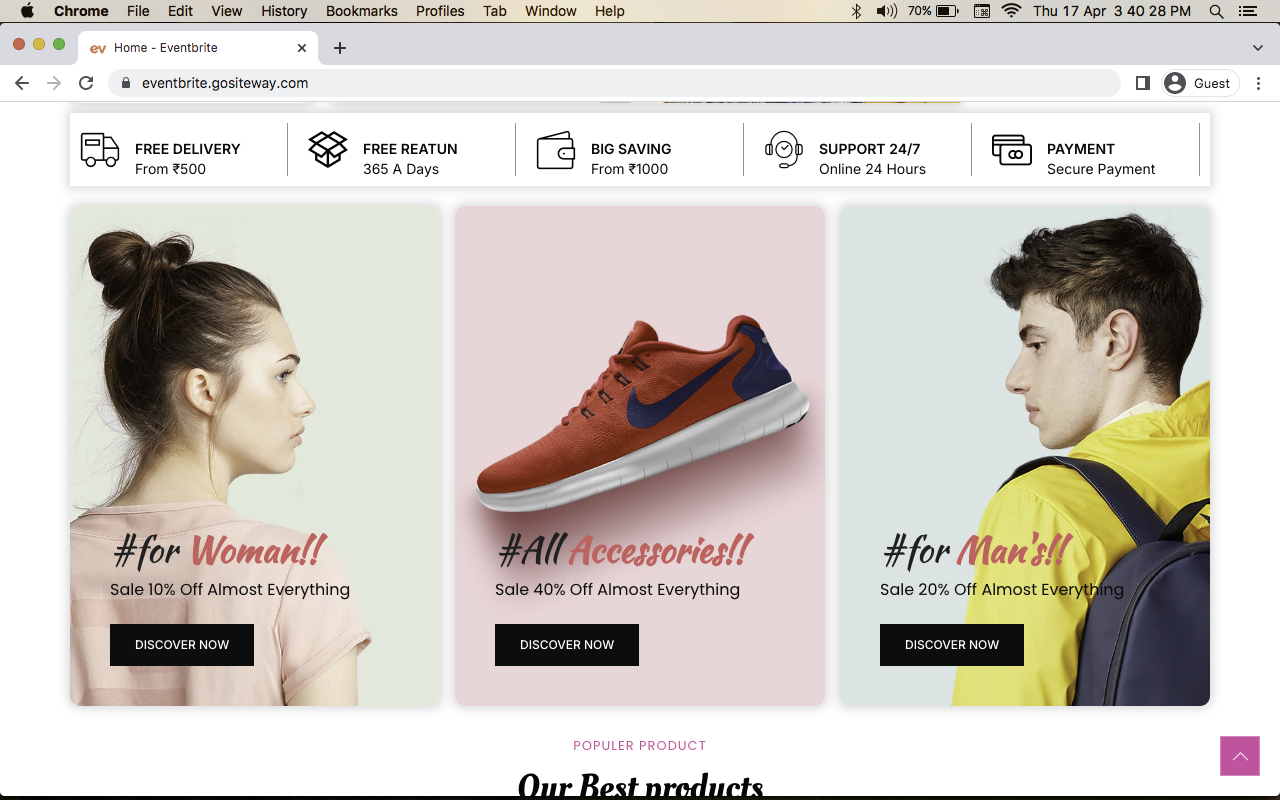Click Discover Now on the Accessories card
Viewport: 1280px width, 800px height.
[567, 645]
